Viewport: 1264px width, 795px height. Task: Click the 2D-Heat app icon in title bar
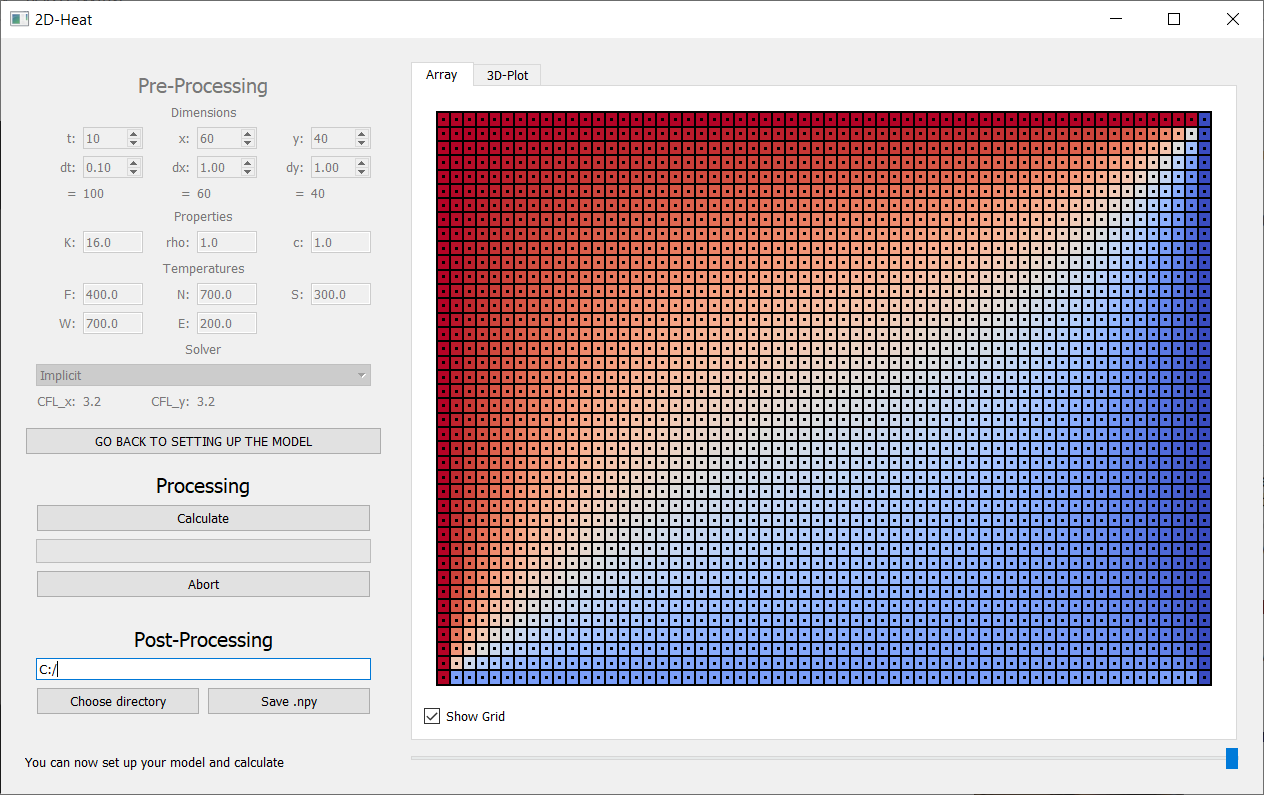click(19, 19)
